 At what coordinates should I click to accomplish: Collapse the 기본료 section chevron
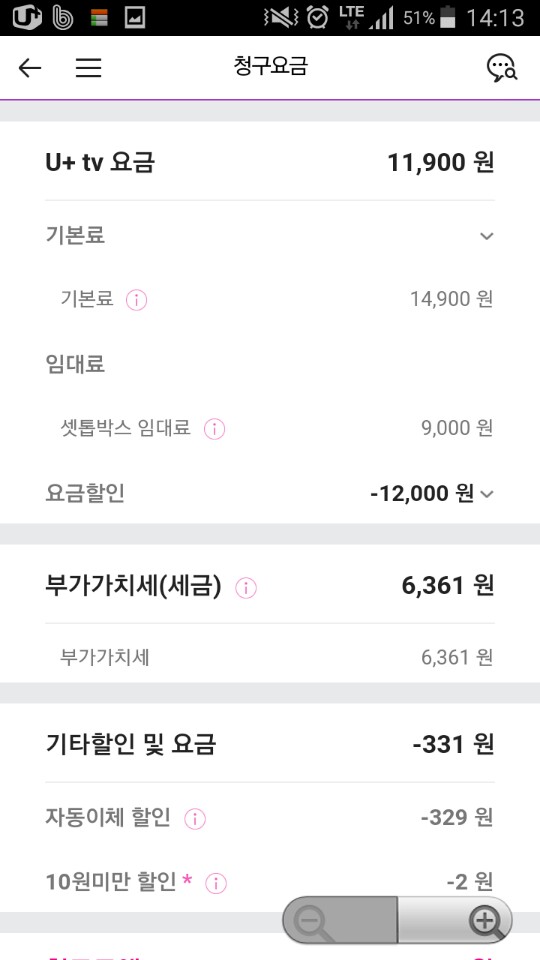[487, 236]
